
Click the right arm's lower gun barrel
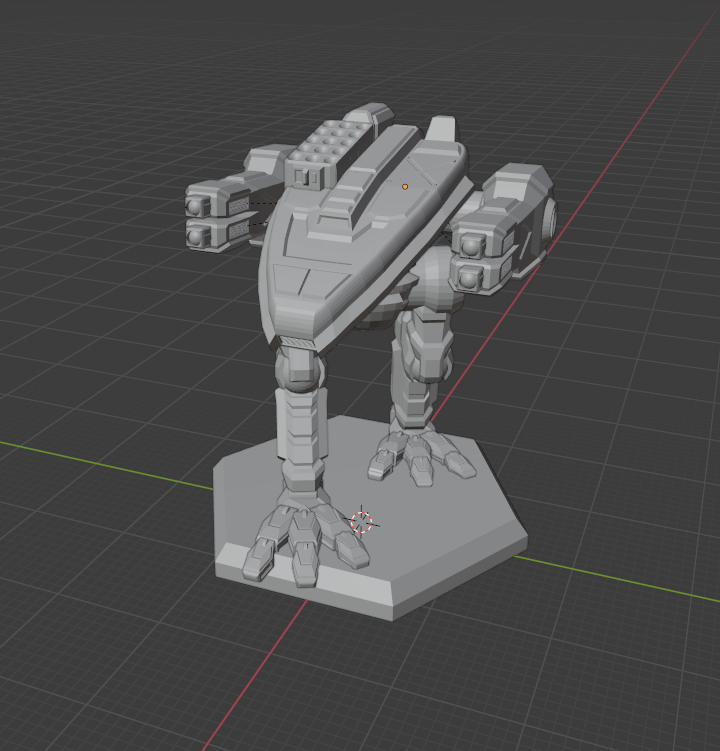click(468, 278)
